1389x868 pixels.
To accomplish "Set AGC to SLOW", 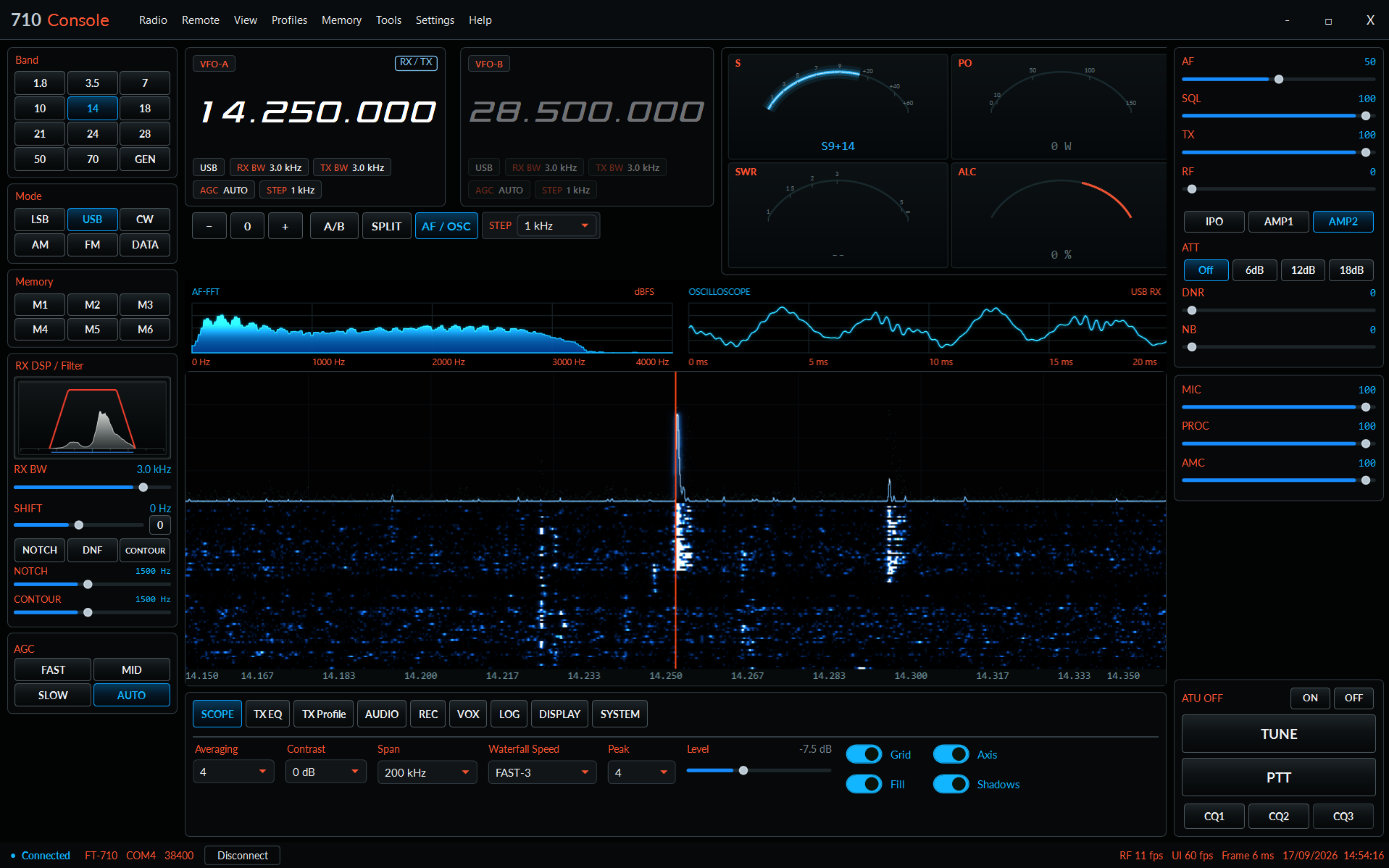I will pyautogui.click(x=53, y=695).
